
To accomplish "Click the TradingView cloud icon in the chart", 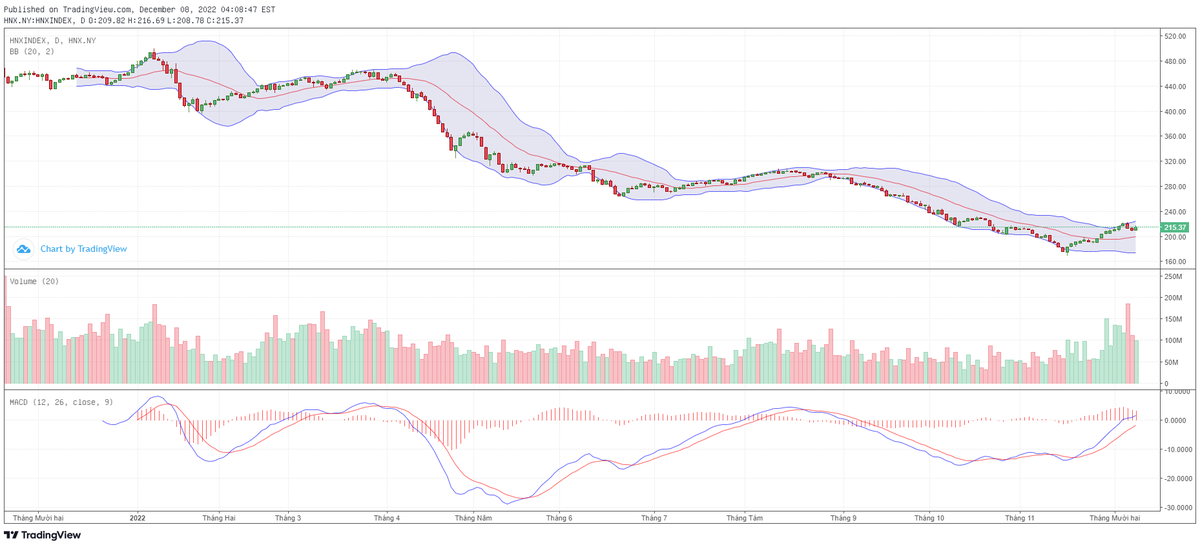I will [24, 249].
